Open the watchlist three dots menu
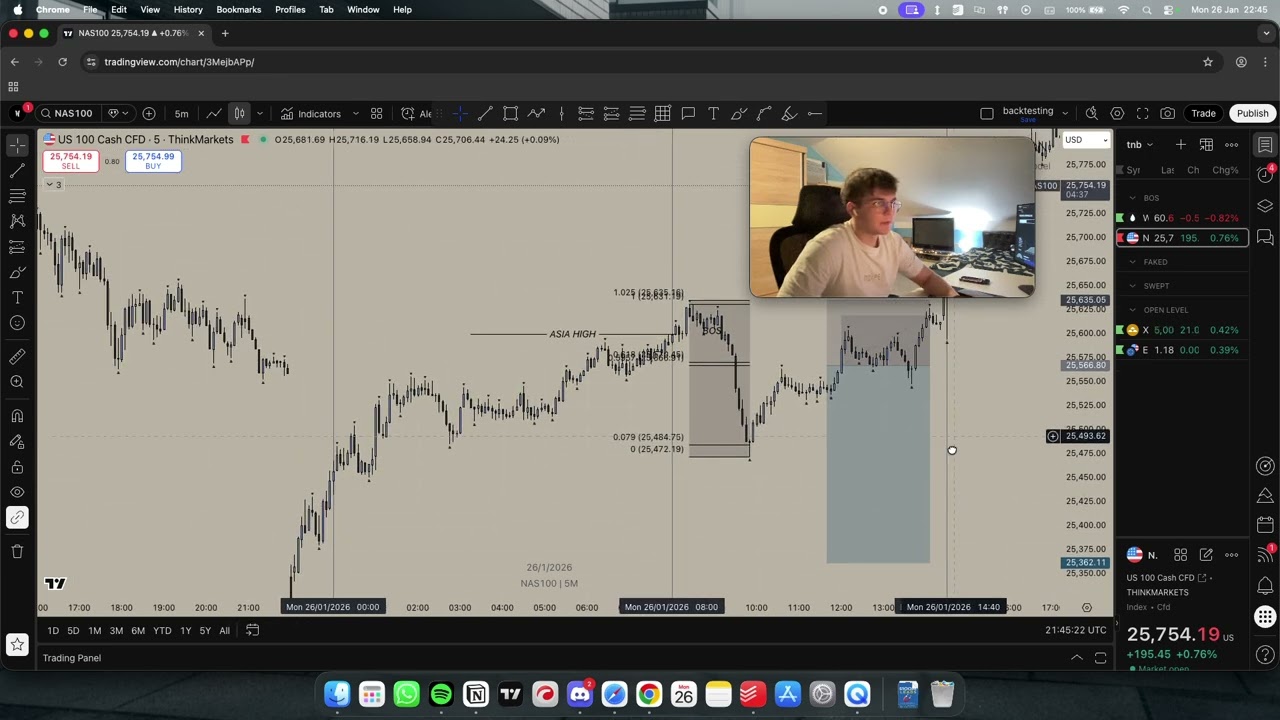 [x=1231, y=145]
